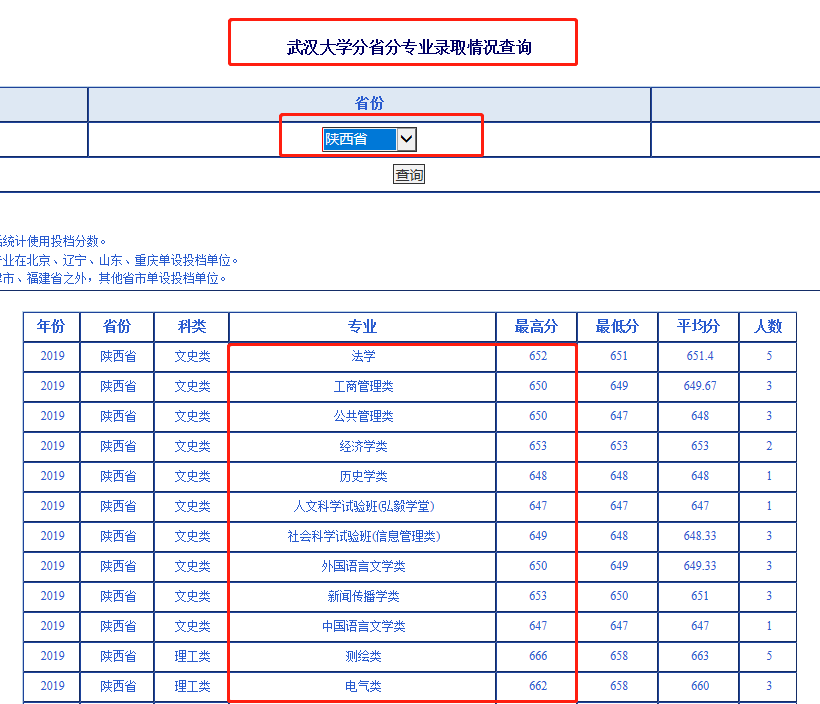Select the 新闻传播学类 major cell
This screenshot has height=704, width=820.
pos(363,596)
